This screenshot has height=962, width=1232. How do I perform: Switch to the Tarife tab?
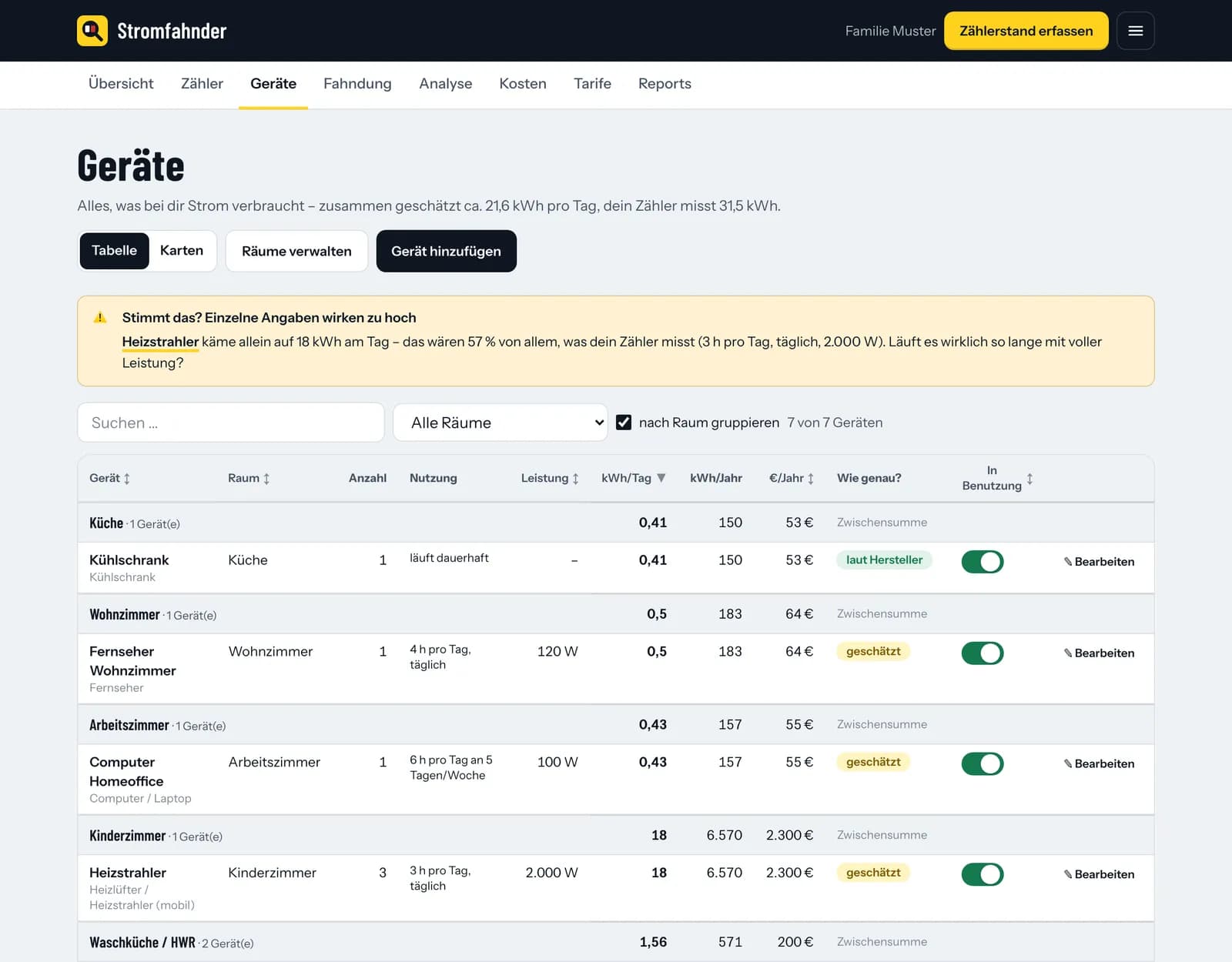pyautogui.click(x=592, y=83)
